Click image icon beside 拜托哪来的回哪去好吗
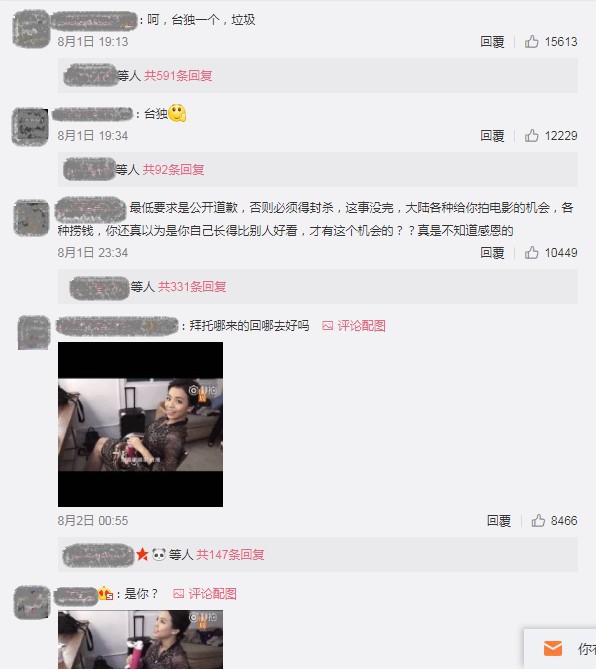Screen dimensions: 596x670 (327, 326)
